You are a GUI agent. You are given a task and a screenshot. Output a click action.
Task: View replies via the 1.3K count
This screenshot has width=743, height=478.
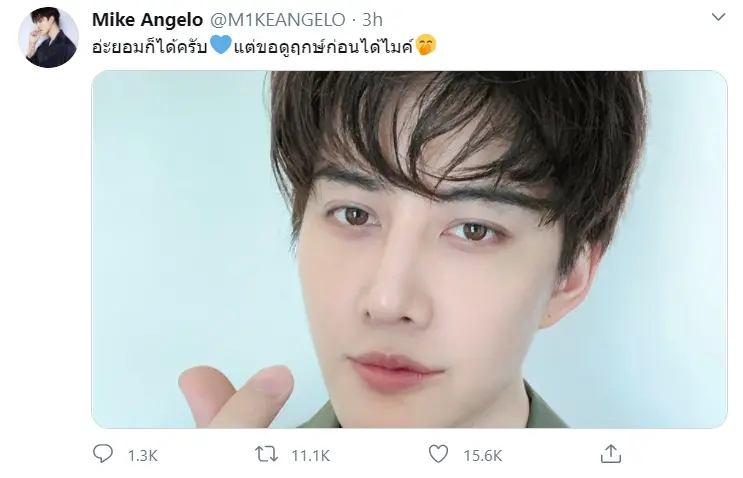tap(143, 456)
